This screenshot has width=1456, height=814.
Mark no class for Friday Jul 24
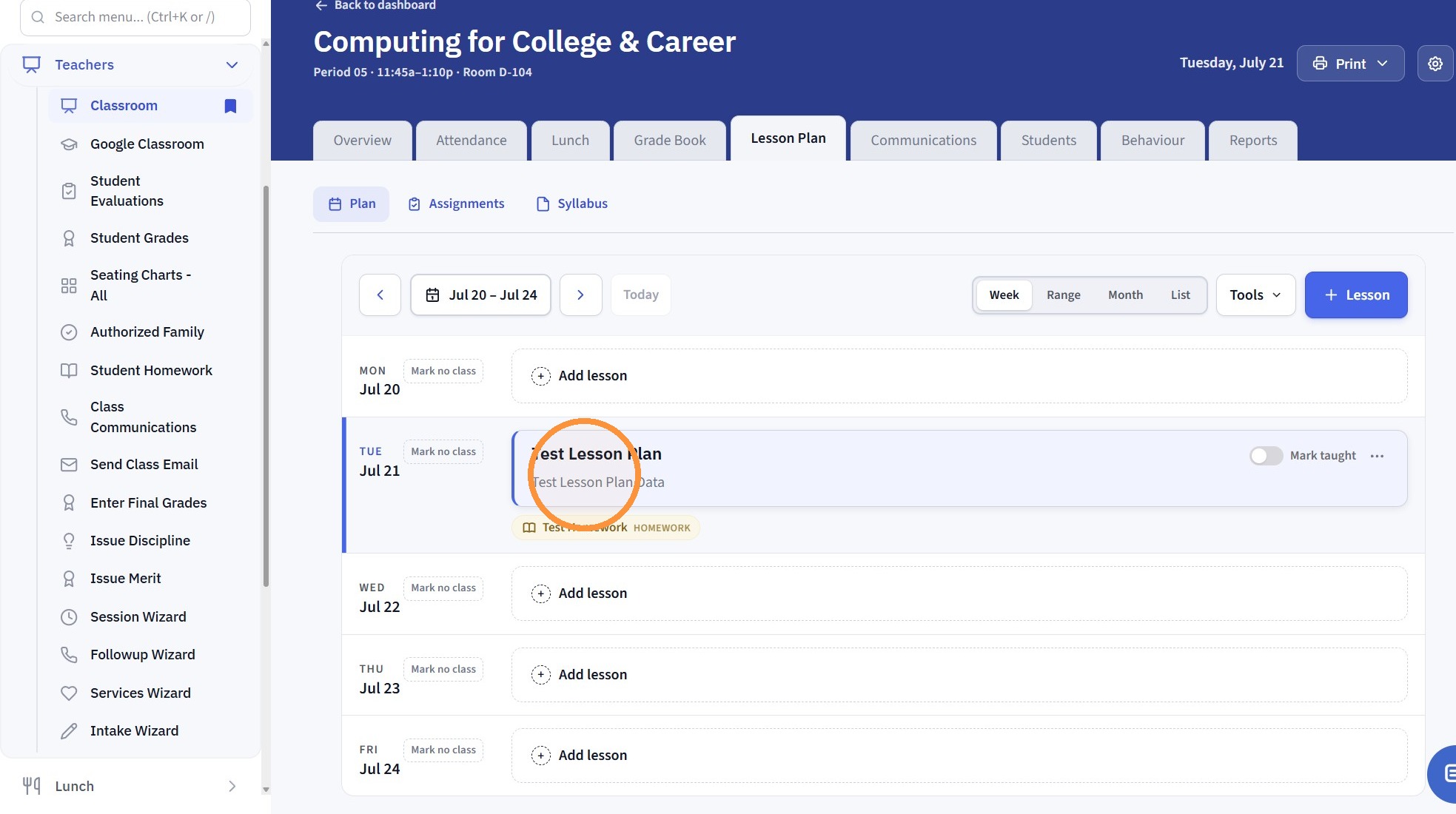(443, 750)
